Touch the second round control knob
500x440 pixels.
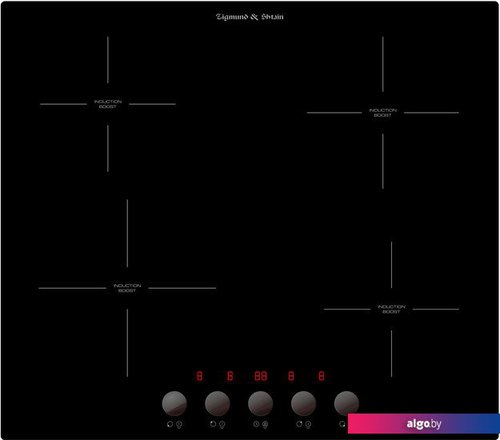(217, 404)
